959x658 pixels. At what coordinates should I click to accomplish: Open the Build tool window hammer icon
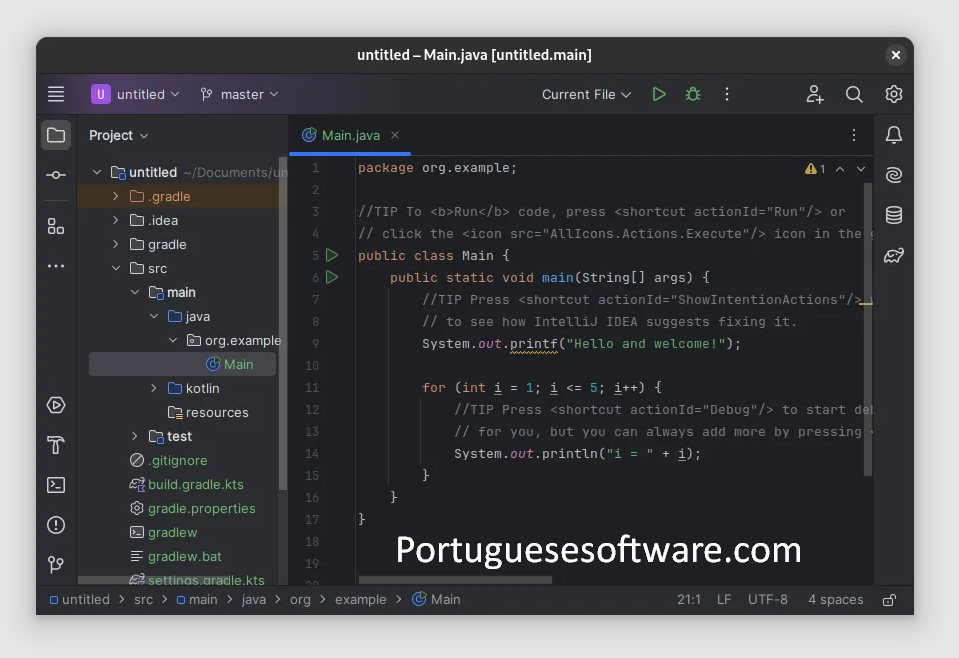(x=56, y=445)
